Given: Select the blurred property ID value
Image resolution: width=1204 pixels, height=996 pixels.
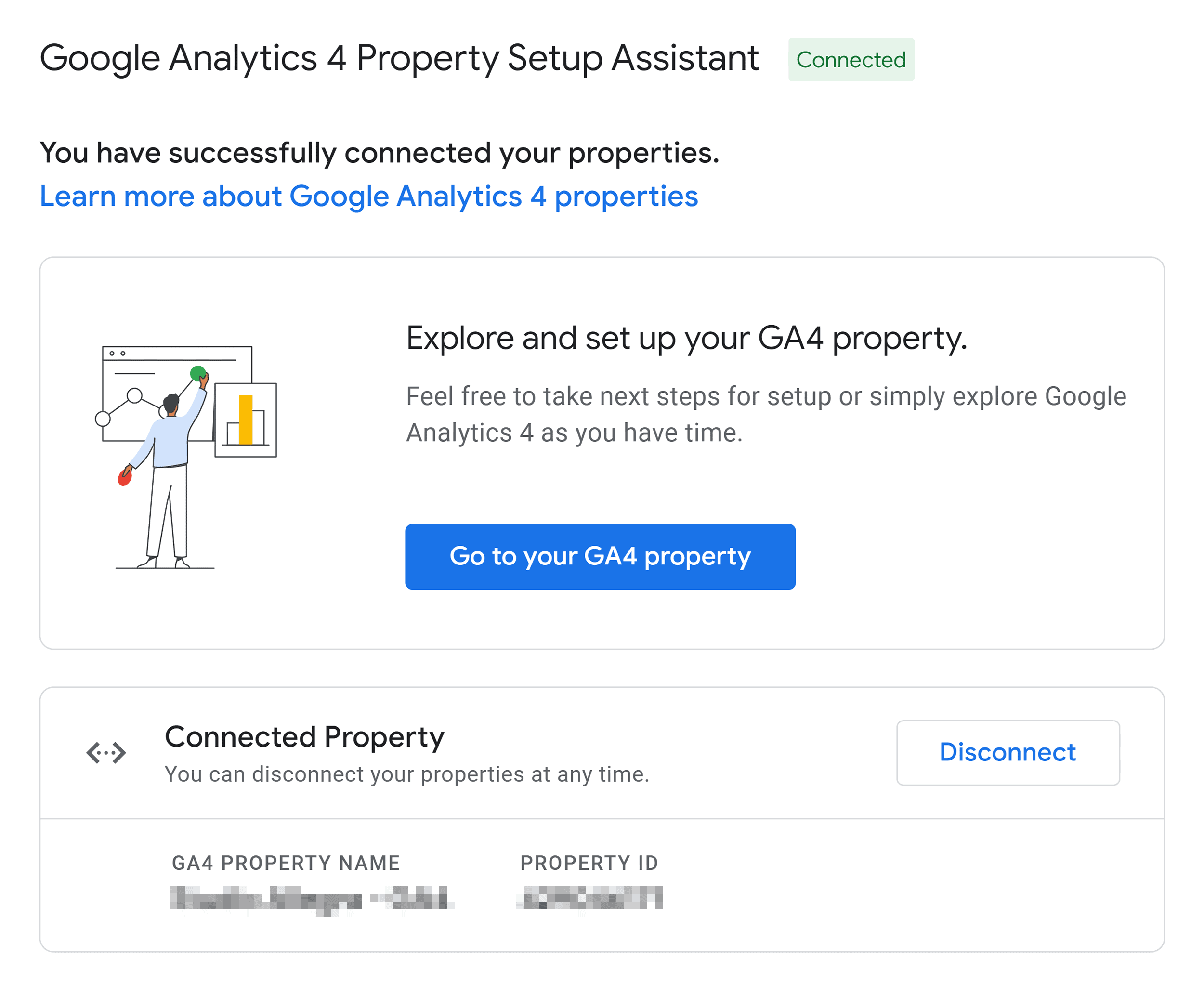Looking at the screenshot, I should click(x=589, y=897).
